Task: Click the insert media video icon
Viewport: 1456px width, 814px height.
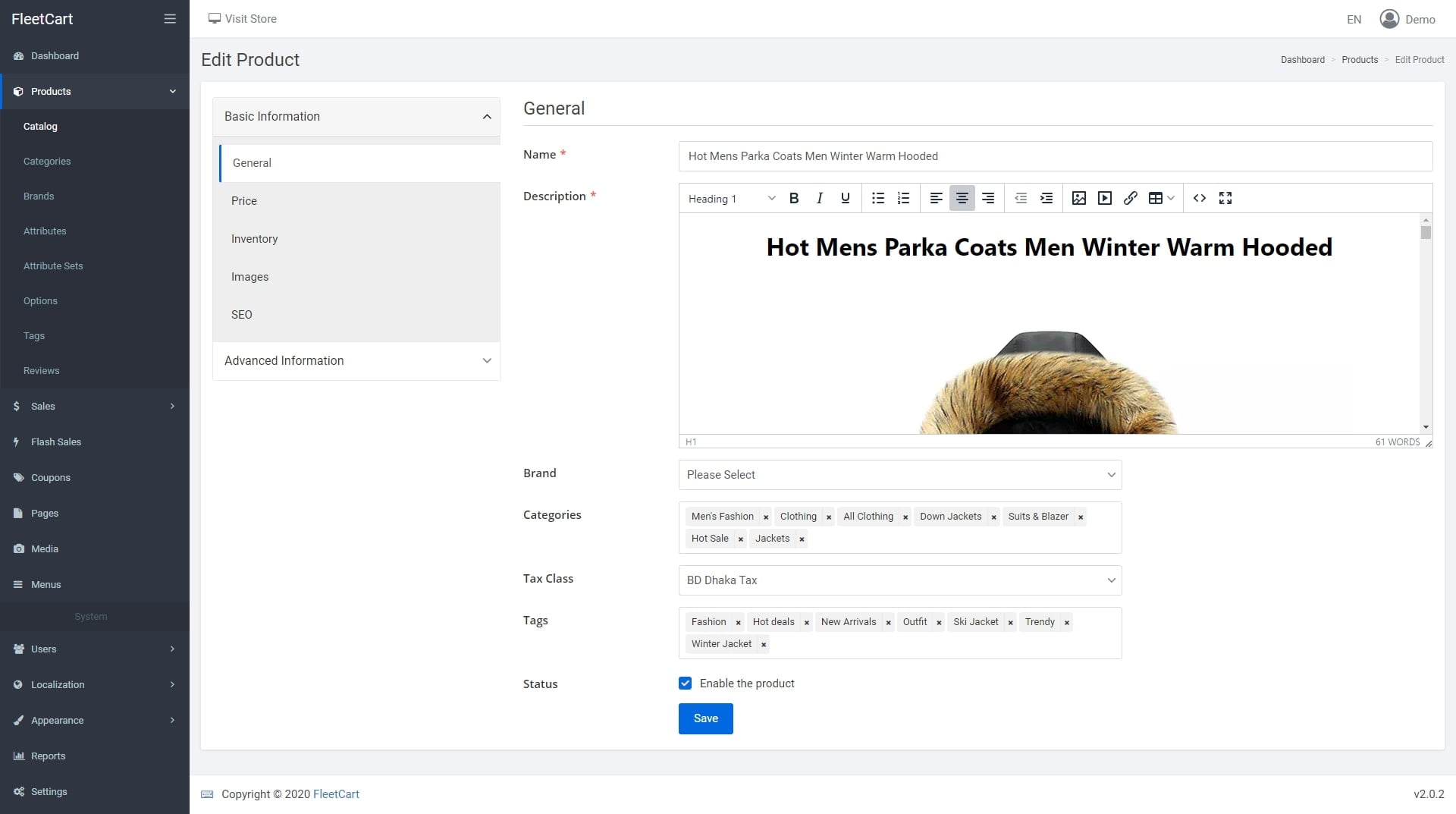Action: [1104, 198]
